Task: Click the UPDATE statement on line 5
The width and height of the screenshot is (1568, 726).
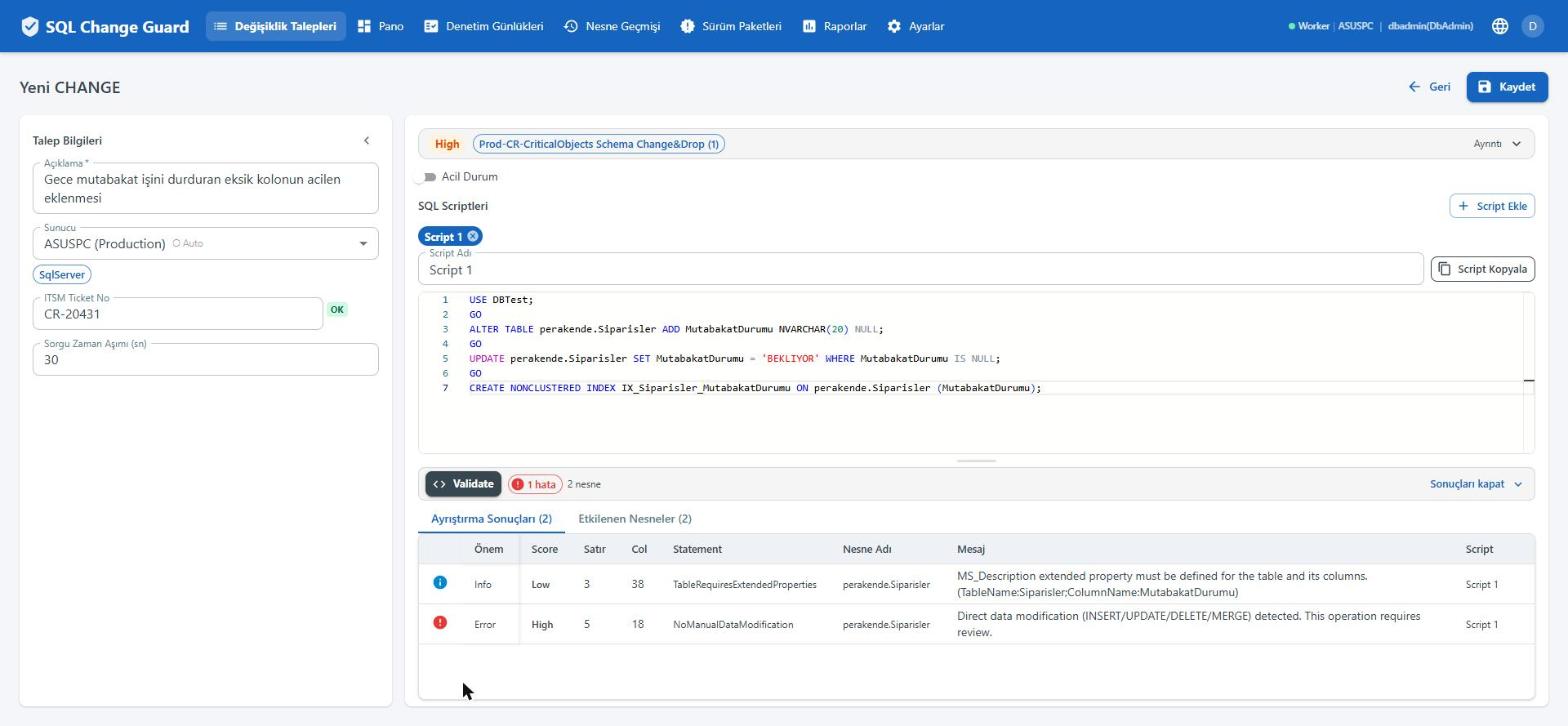Action: pyautogui.click(x=734, y=358)
